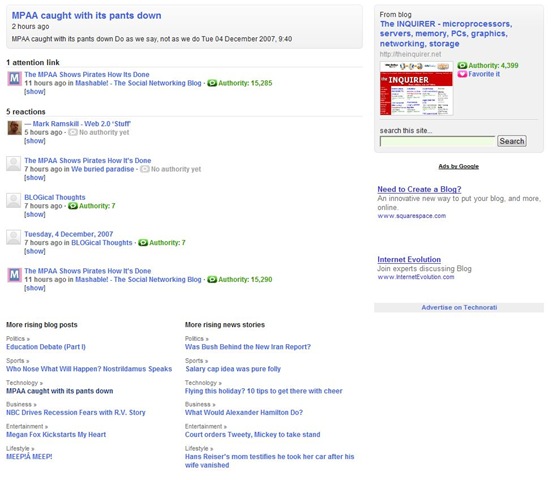Open The INQUIRER blog title link
This screenshot has width=553, height=480.
[446, 34]
